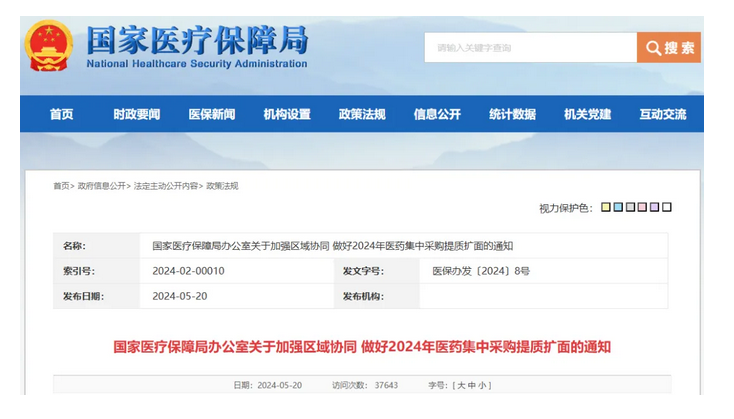This screenshot has height=419, width=734.
Task: Set font size to 大 (large)
Action: pos(461,385)
